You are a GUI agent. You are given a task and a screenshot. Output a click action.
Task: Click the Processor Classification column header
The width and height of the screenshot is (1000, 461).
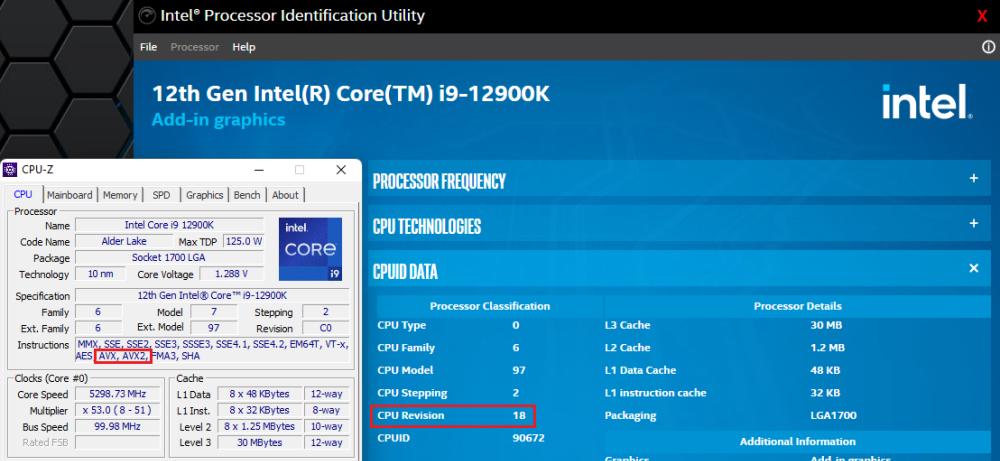[490, 306]
